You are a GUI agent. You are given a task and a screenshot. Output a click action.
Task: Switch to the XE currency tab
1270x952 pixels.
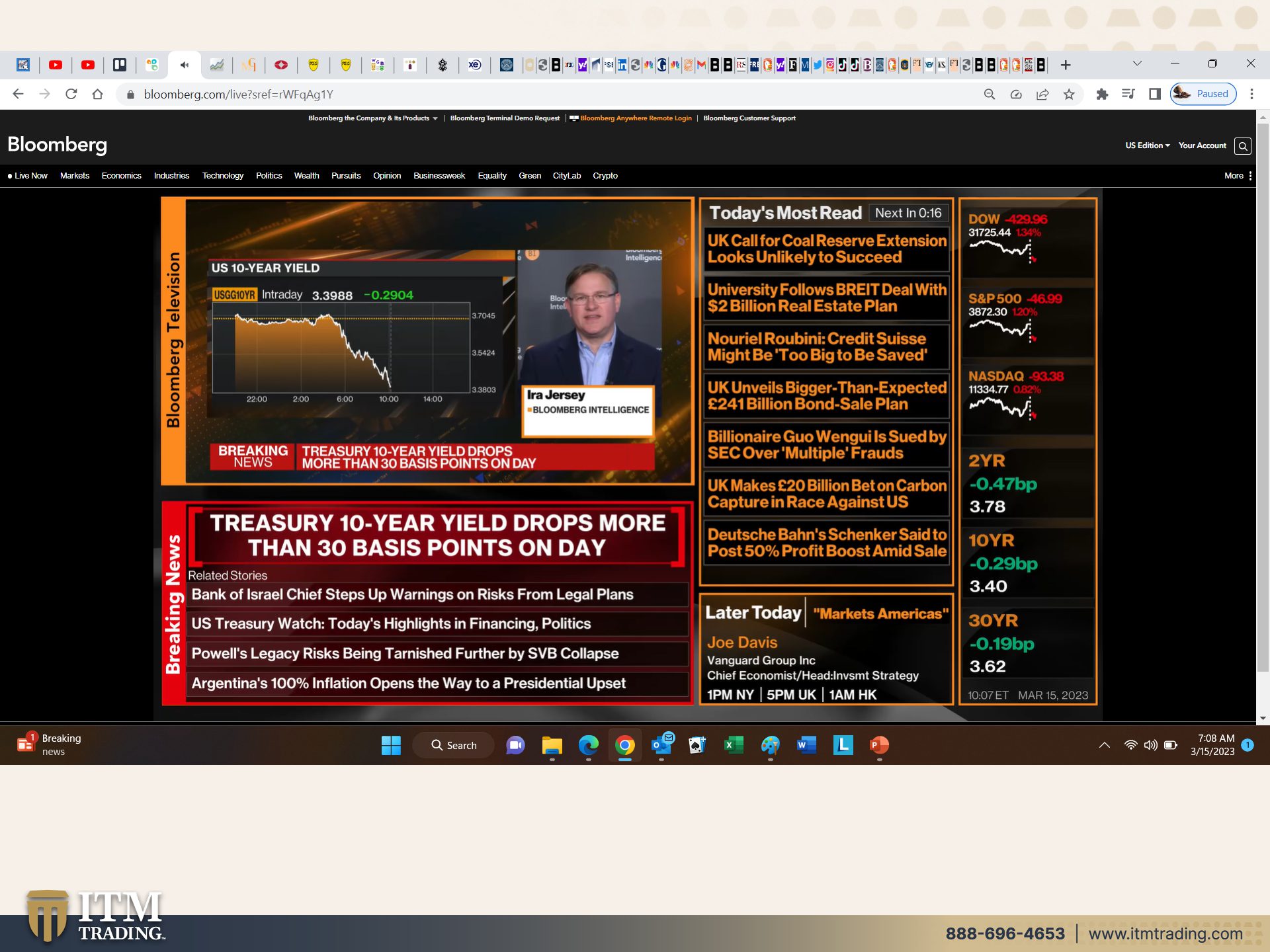point(474,65)
